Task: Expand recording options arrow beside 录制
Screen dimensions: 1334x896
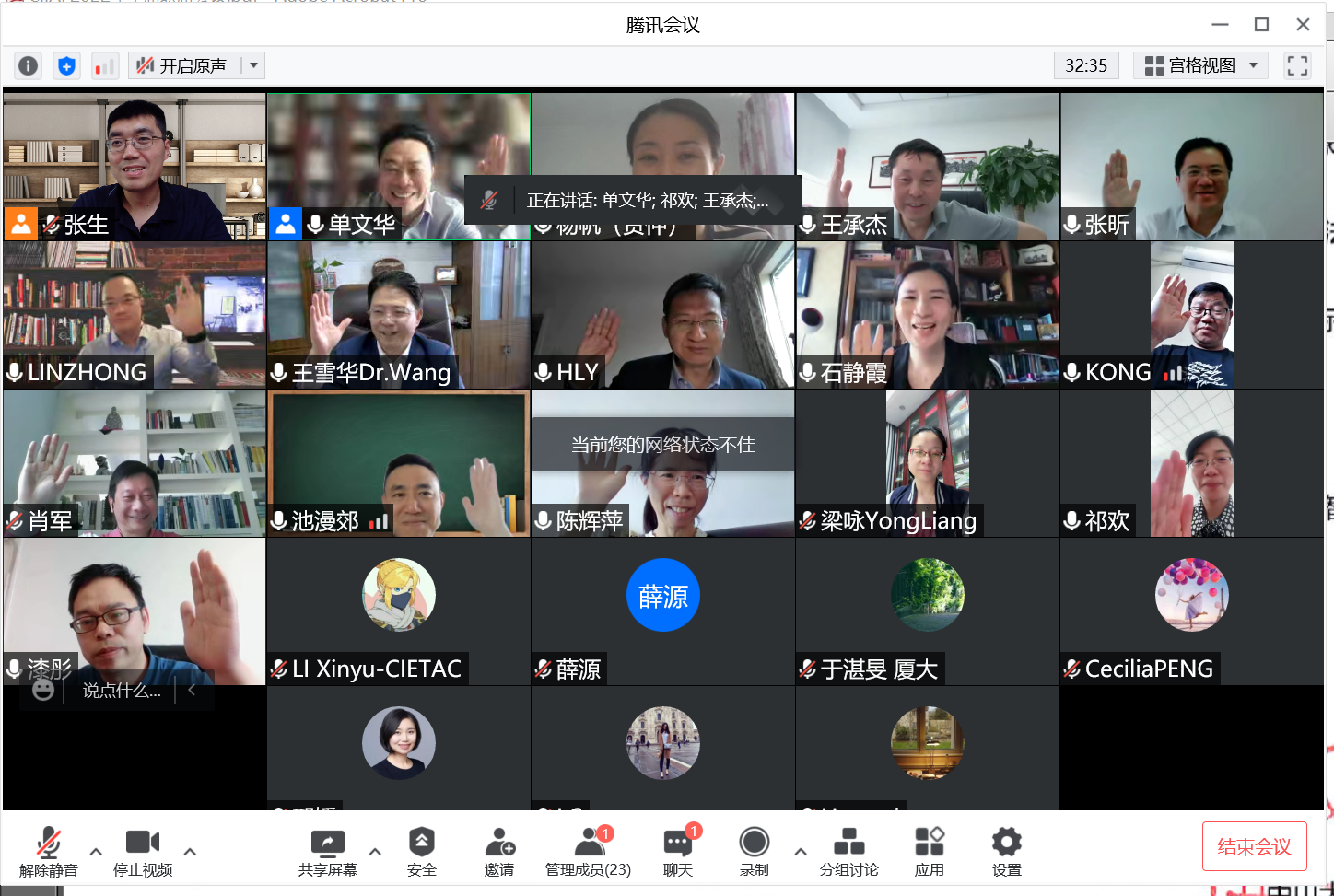Action: pos(801,852)
